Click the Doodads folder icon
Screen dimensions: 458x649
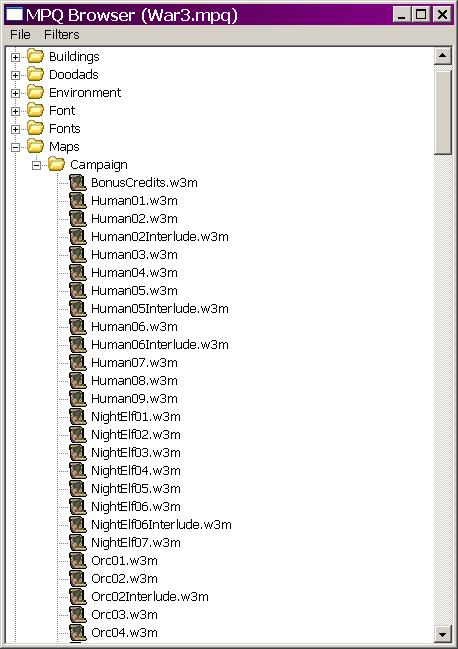tap(36, 75)
